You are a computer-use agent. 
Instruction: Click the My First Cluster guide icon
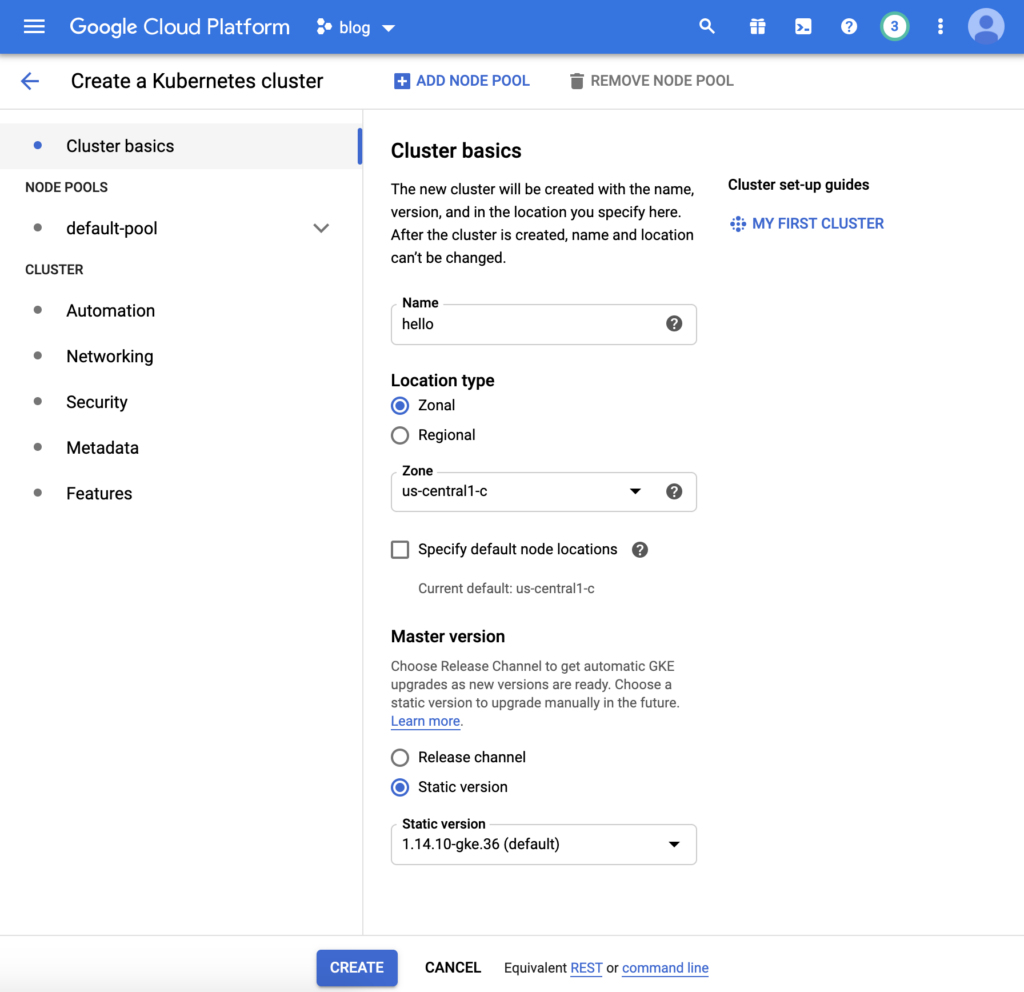(x=738, y=224)
